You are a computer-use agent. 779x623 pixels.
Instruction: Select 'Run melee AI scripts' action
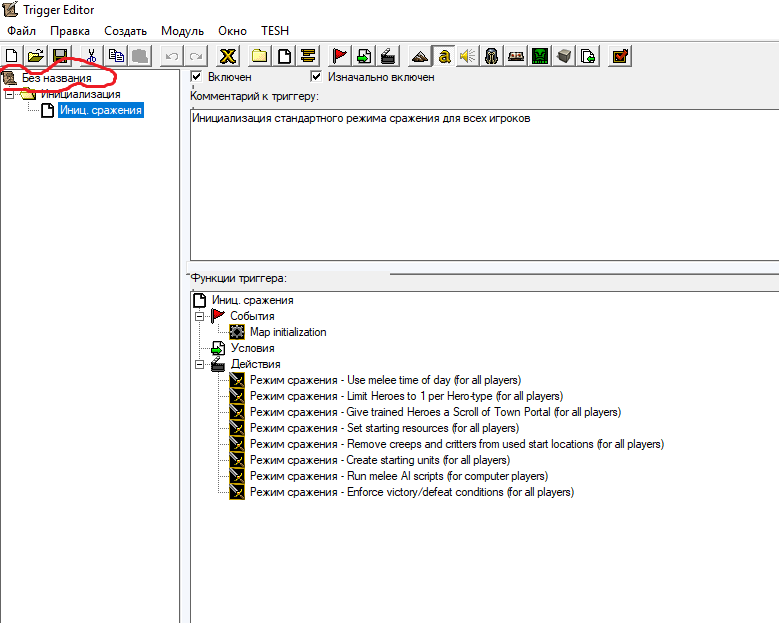(399, 476)
